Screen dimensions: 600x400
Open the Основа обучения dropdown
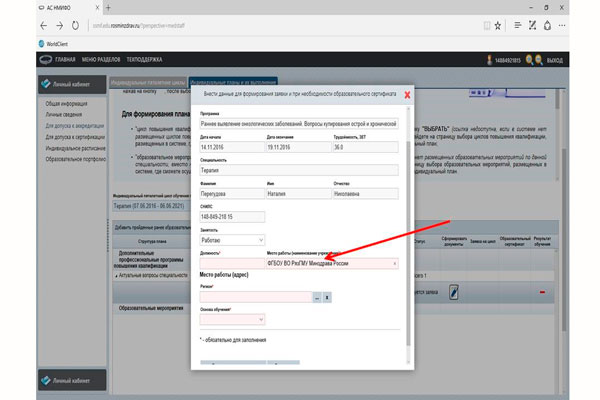pyautogui.click(x=233, y=320)
